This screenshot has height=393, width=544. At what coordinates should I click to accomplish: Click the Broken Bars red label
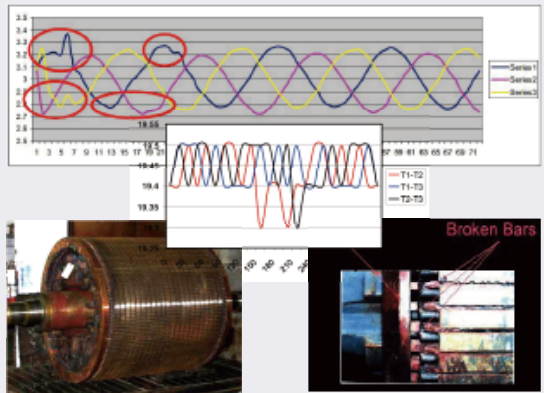click(491, 229)
